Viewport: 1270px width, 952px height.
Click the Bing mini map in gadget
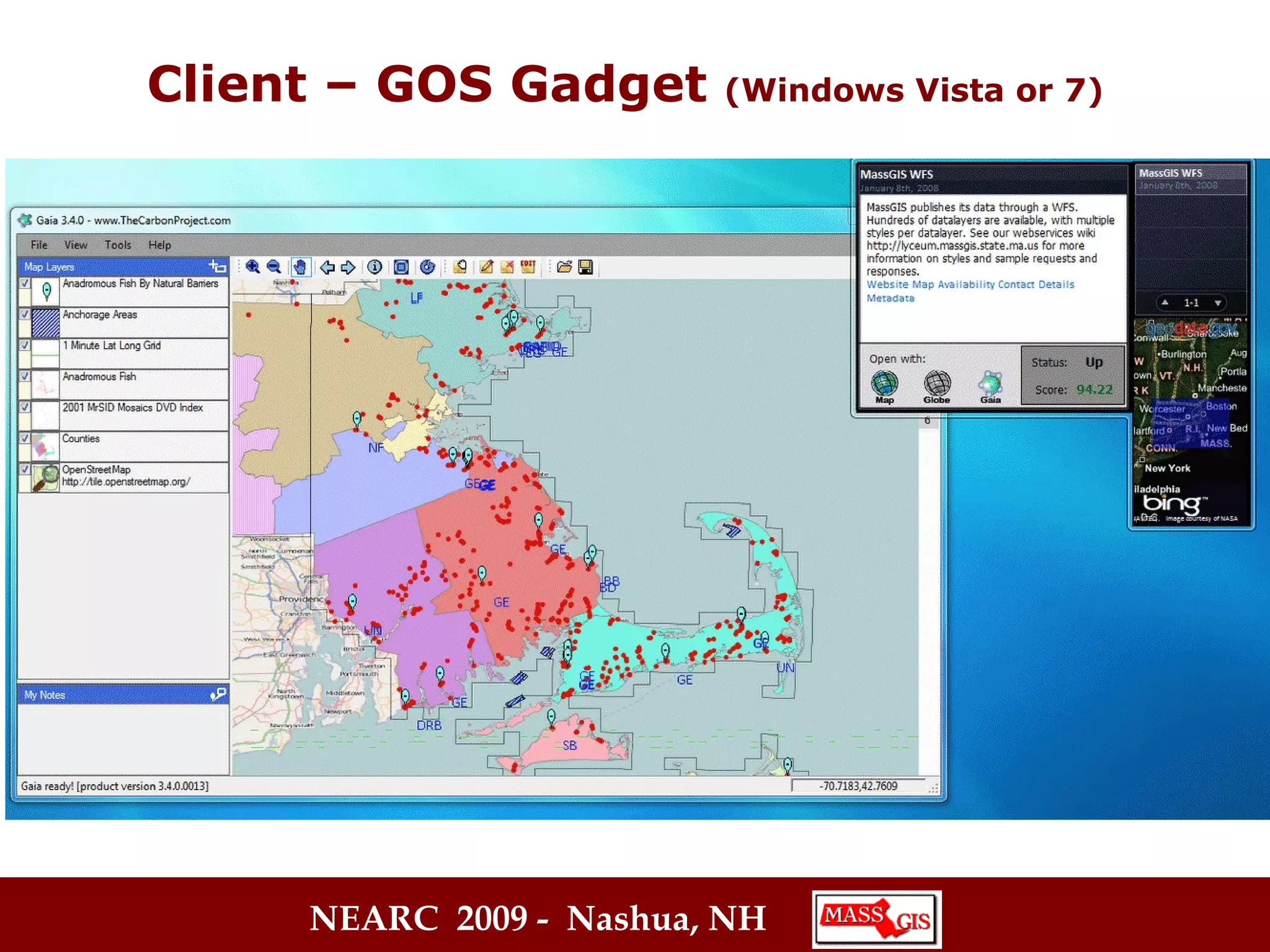tap(1191, 421)
